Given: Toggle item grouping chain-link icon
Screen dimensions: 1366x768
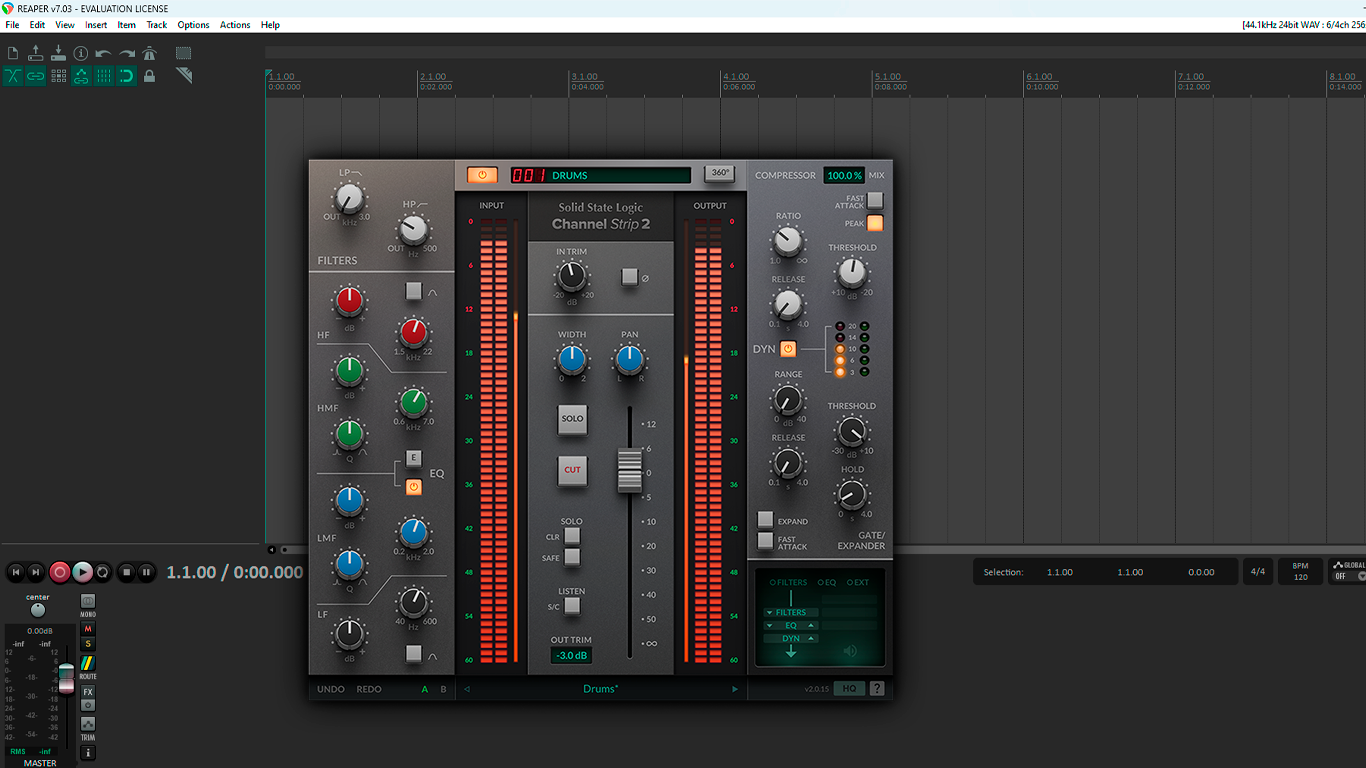Looking at the screenshot, I should click(36, 76).
